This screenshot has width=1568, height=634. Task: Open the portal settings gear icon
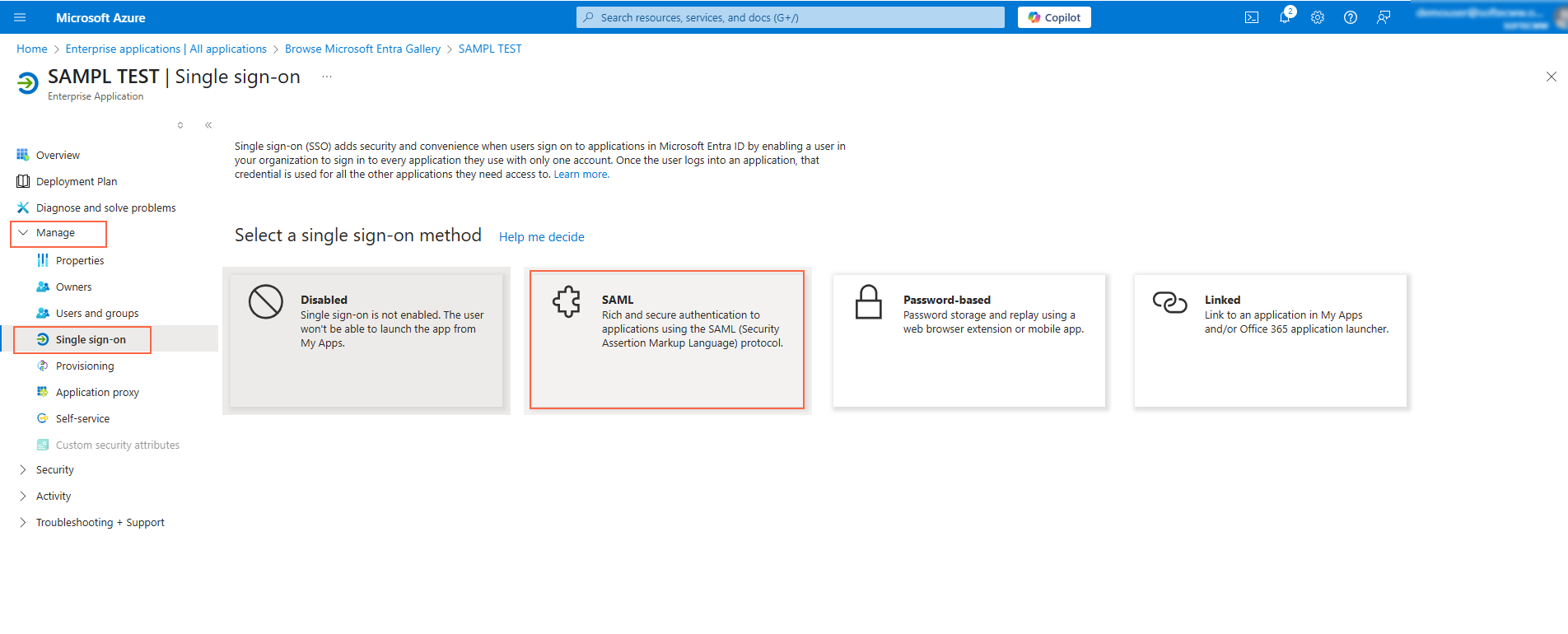pos(1318,17)
